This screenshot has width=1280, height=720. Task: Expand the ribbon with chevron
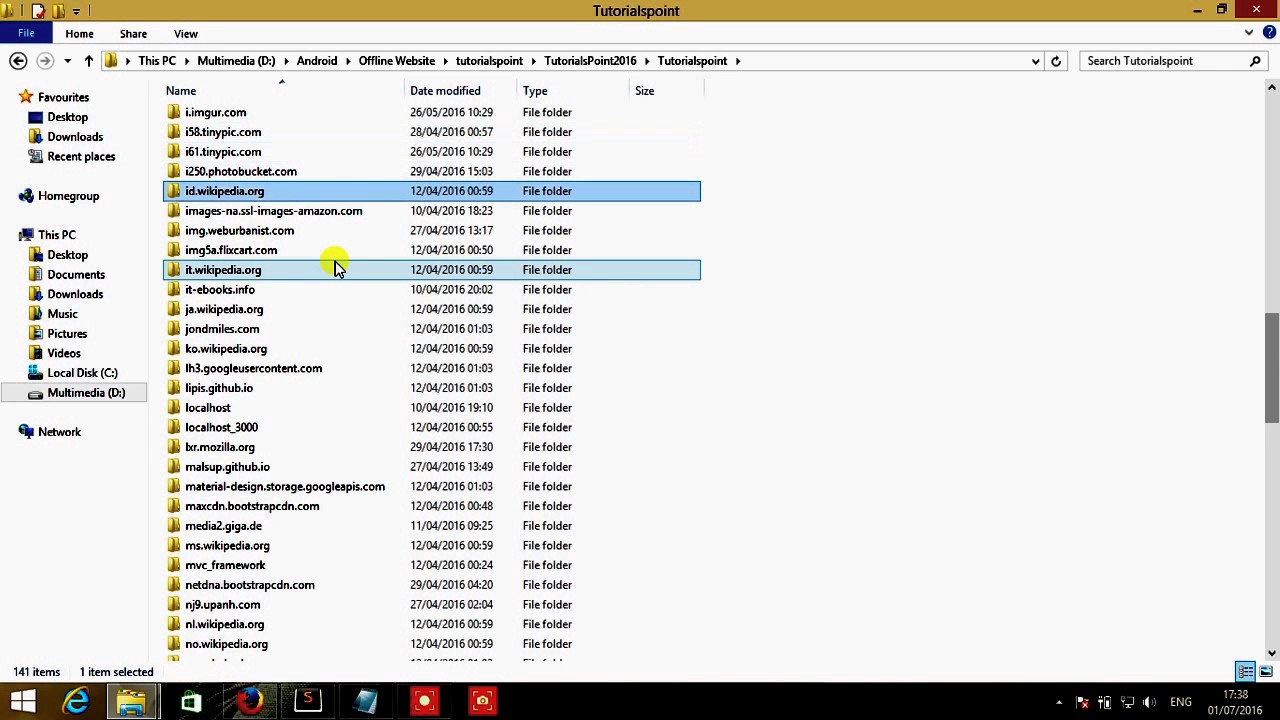[x=1248, y=33]
